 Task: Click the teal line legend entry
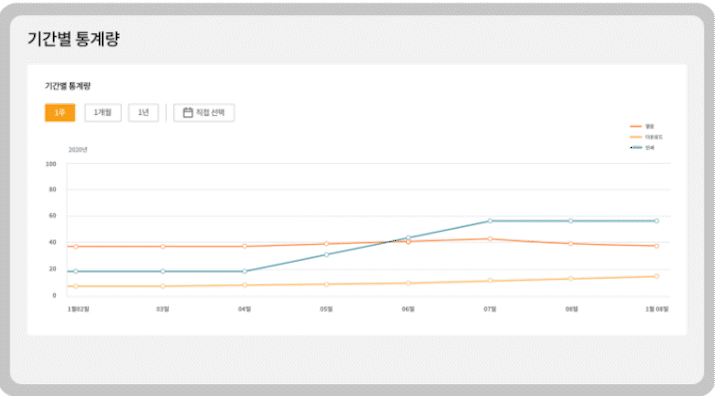642,148
